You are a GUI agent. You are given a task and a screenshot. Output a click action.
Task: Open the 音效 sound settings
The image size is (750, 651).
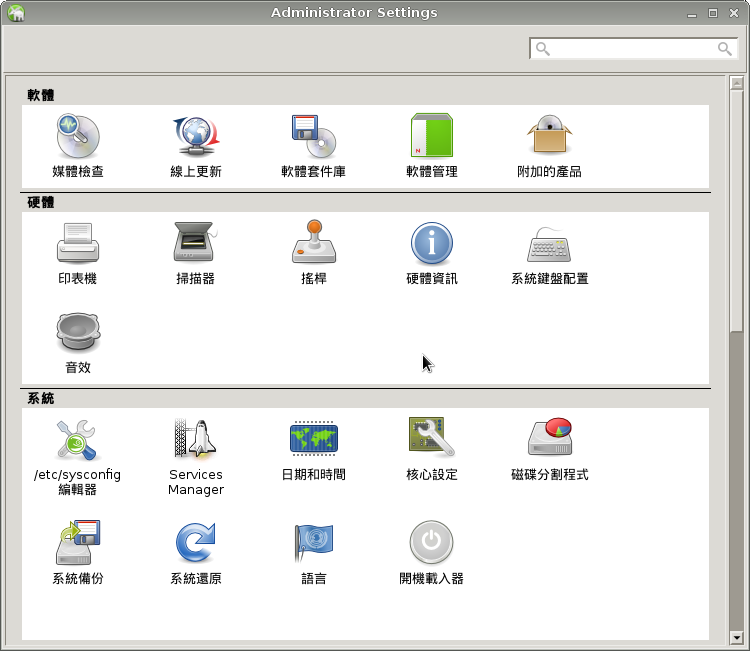[78, 342]
